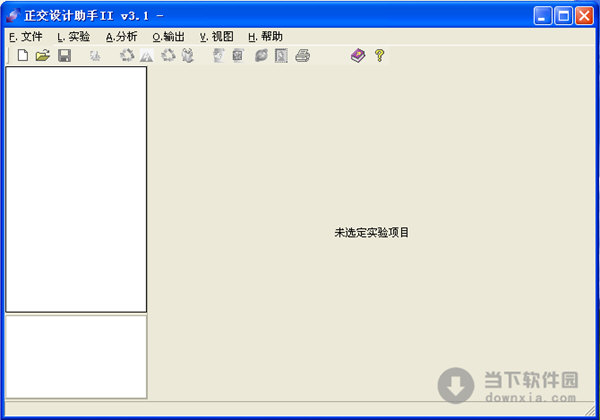Click the New file blank-page icon
The height and width of the screenshot is (420, 600).
click(x=23, y=55)
